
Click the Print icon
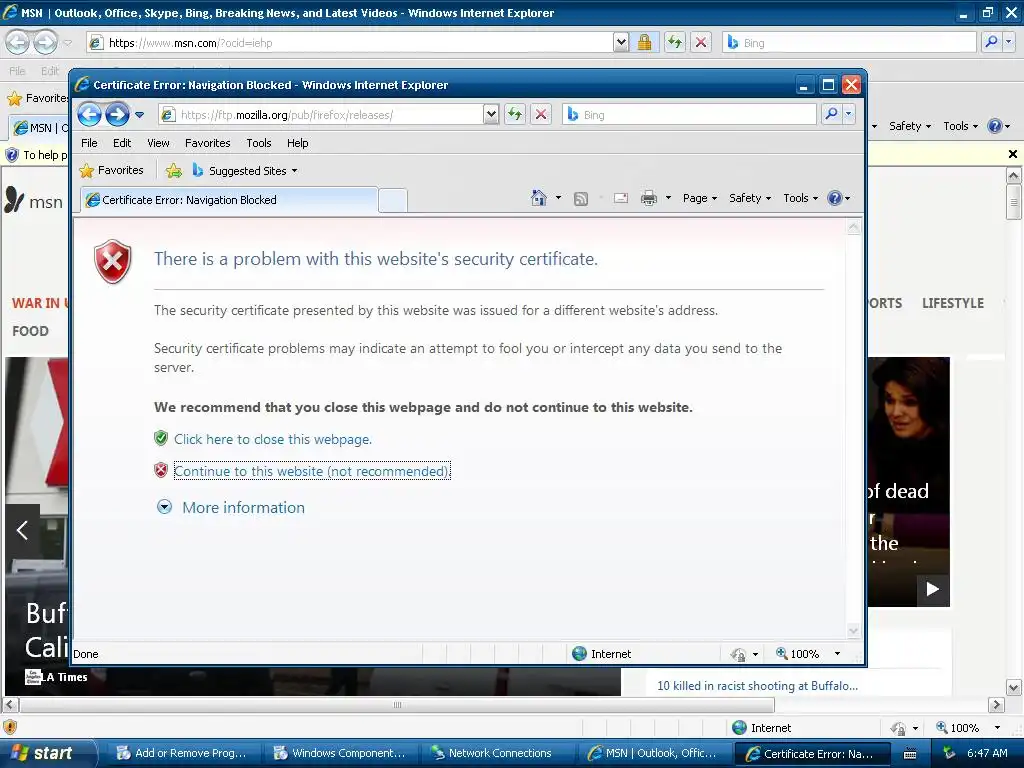(648, 198)
